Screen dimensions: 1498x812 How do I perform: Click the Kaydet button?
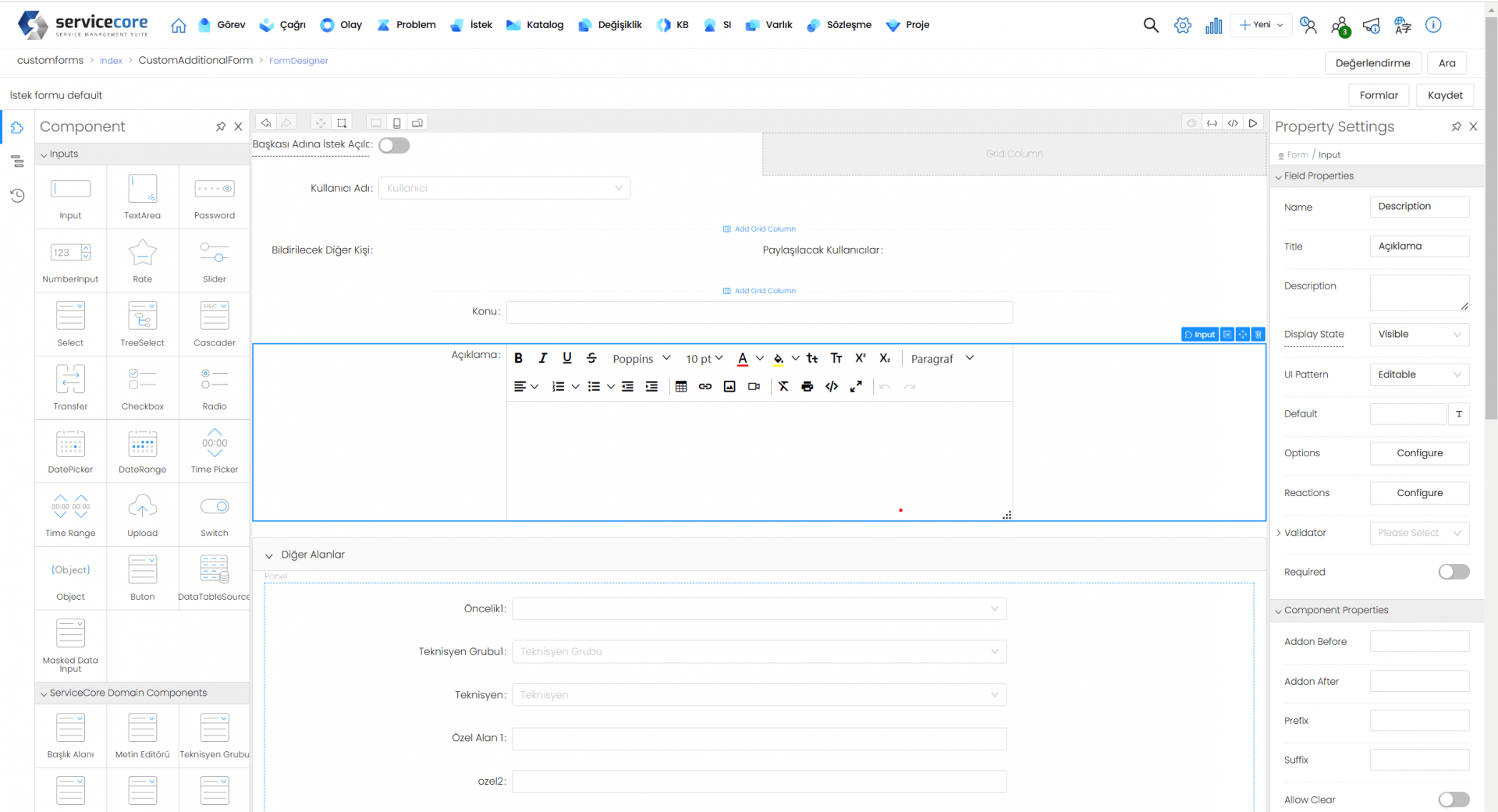pos(1445,95)
